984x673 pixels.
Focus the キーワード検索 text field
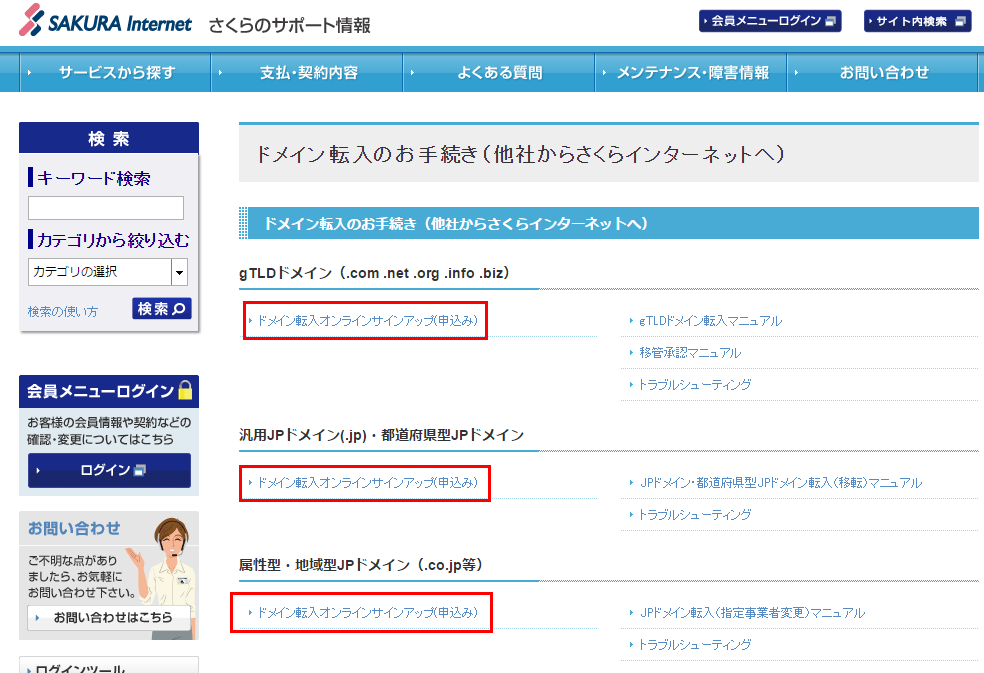click(106, 208)
